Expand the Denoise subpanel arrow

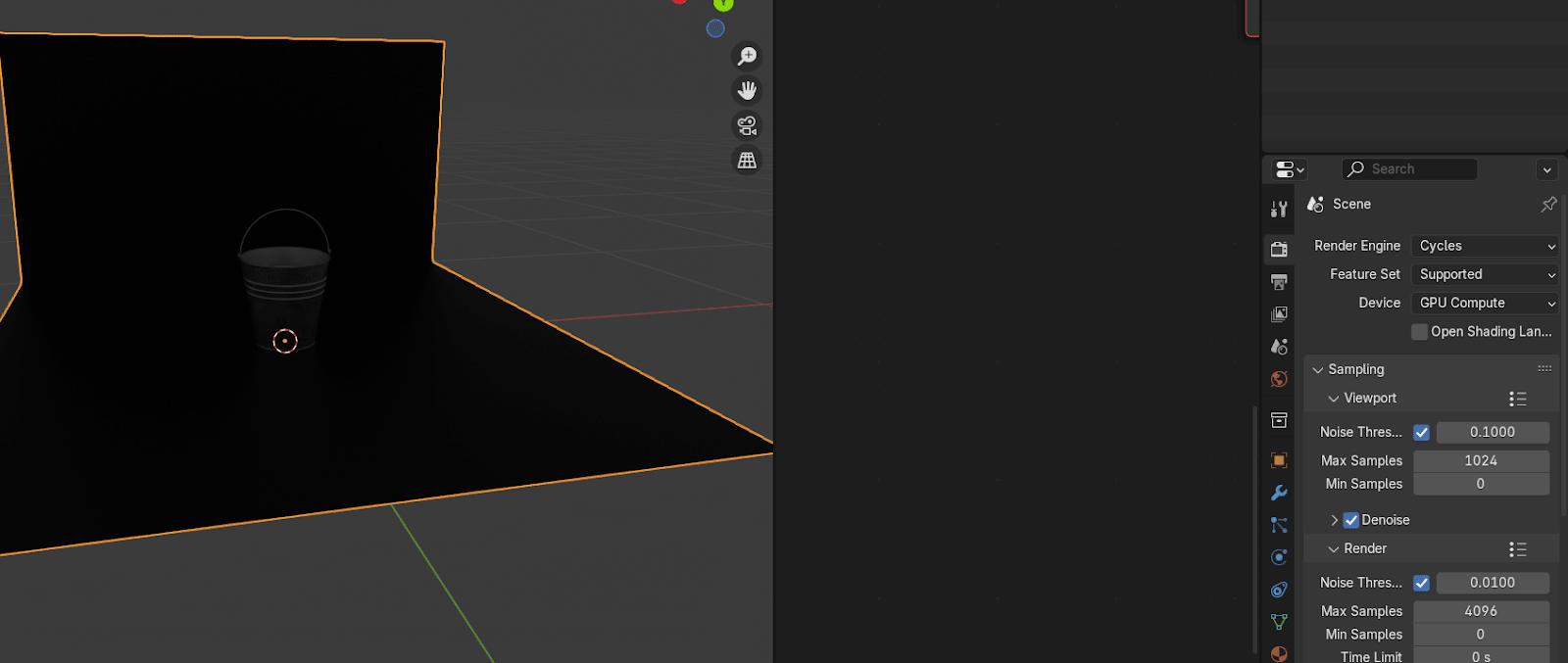tap(1334, 520)
